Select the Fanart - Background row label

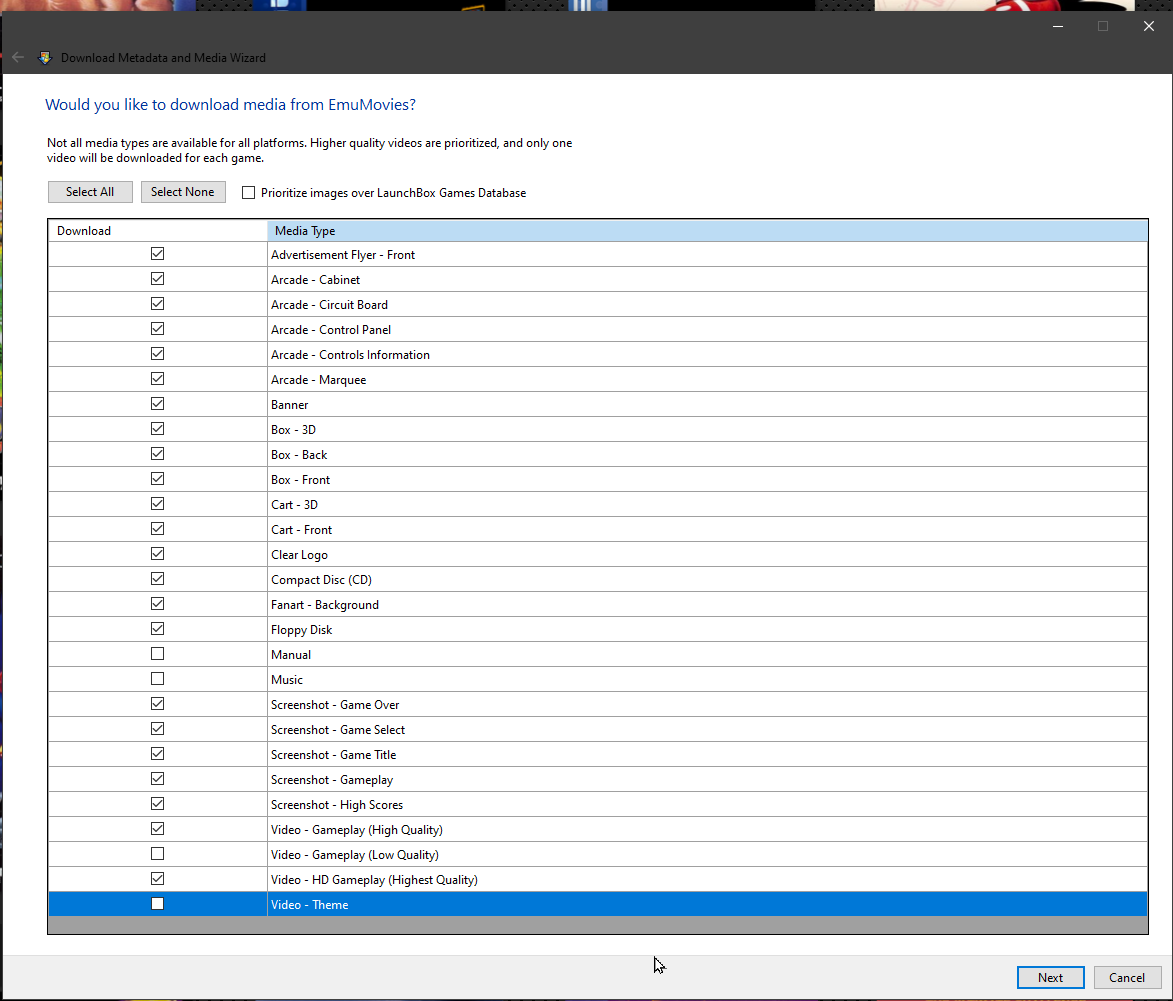[x=325, y=604]
